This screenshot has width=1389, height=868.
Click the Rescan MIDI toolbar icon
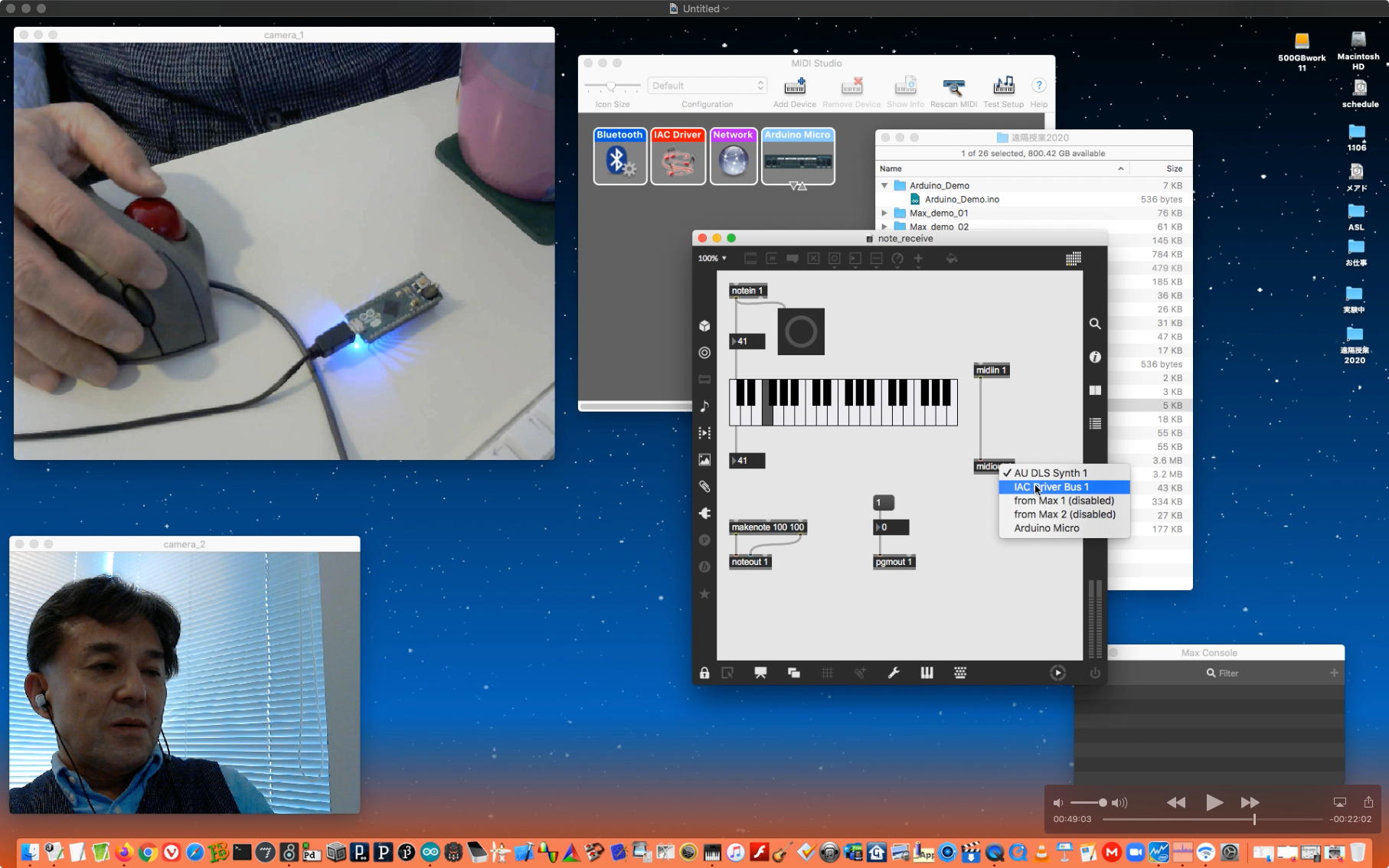[953, 86]
